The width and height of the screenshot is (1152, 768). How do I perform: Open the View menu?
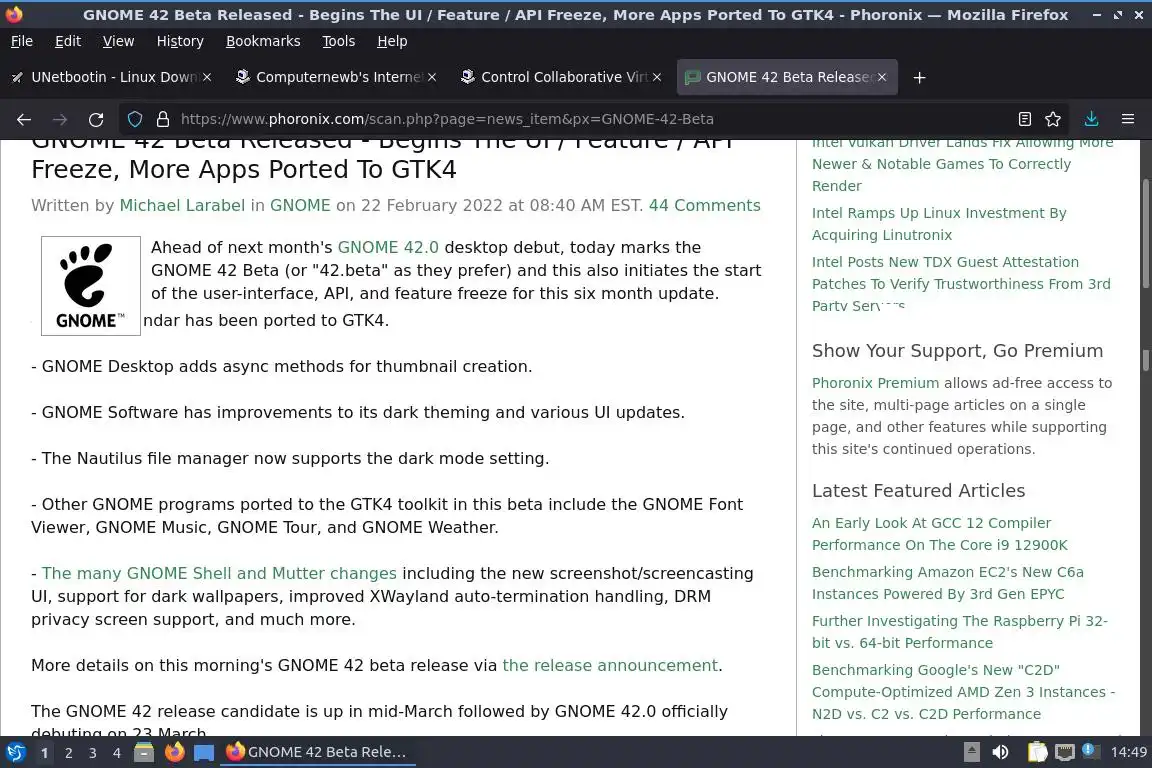click(x=118, y=41)
